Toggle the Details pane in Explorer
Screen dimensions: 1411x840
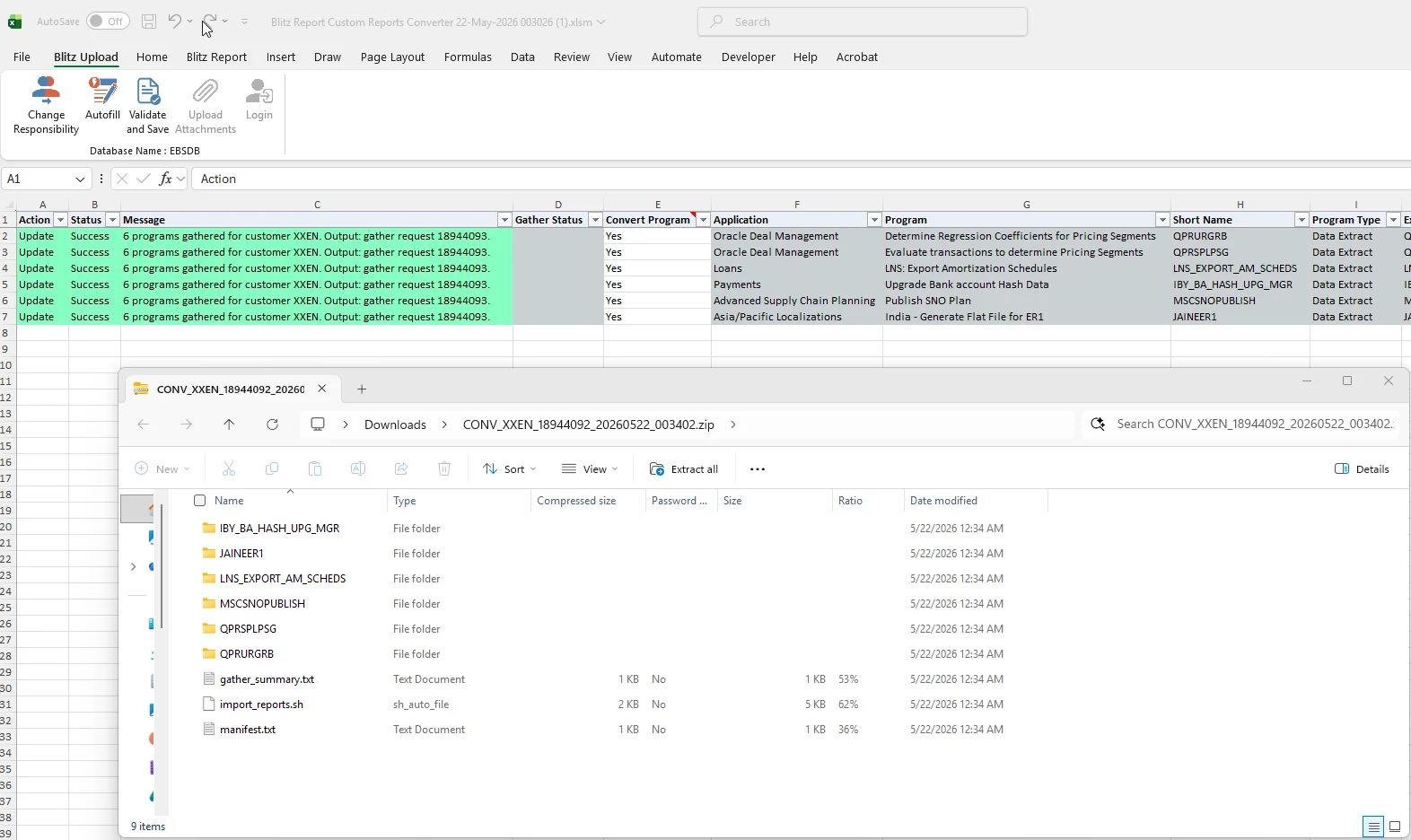coord(1362,469)
